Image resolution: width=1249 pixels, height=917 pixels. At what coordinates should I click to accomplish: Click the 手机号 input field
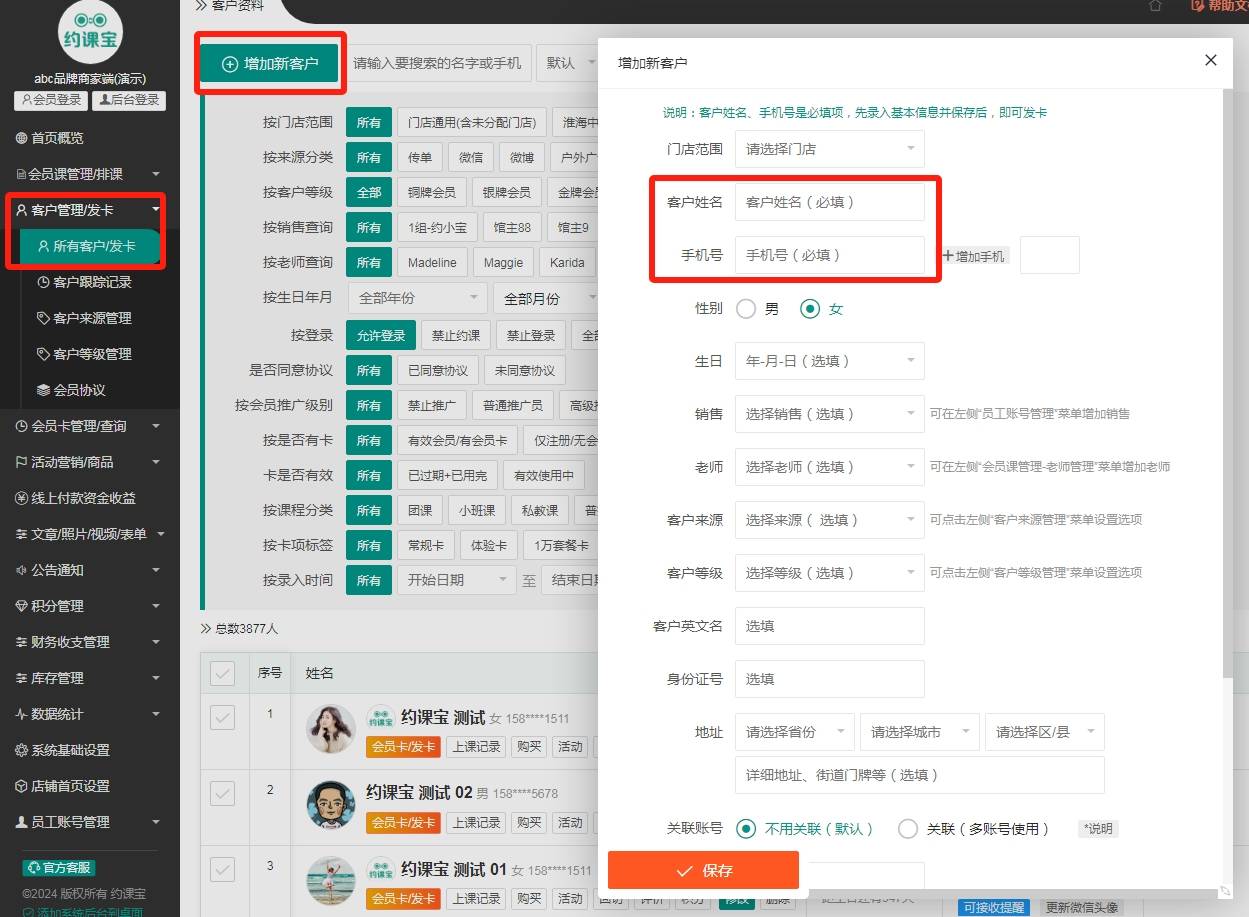click(829, 255)
